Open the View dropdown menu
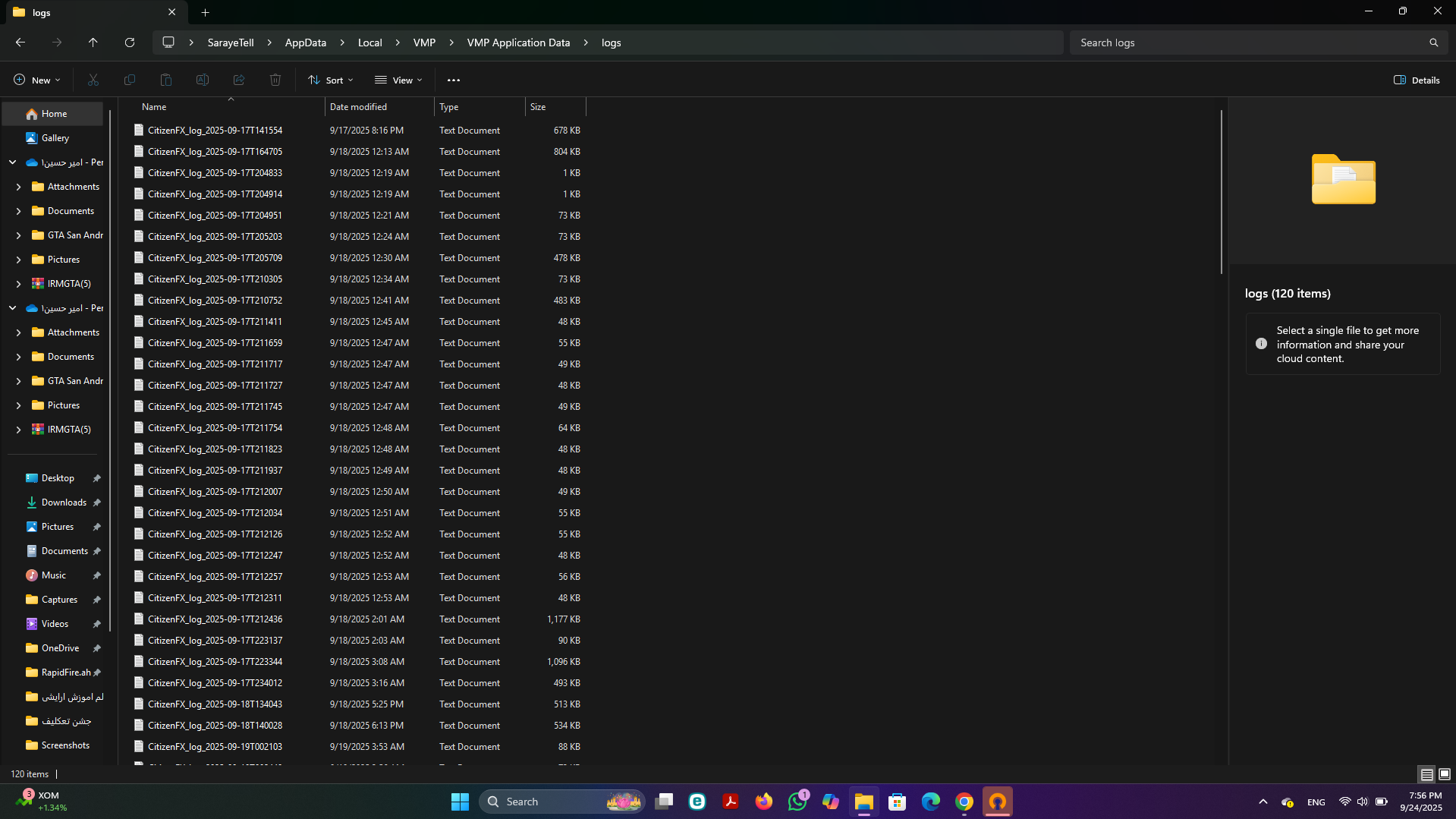 pos(398,80)
